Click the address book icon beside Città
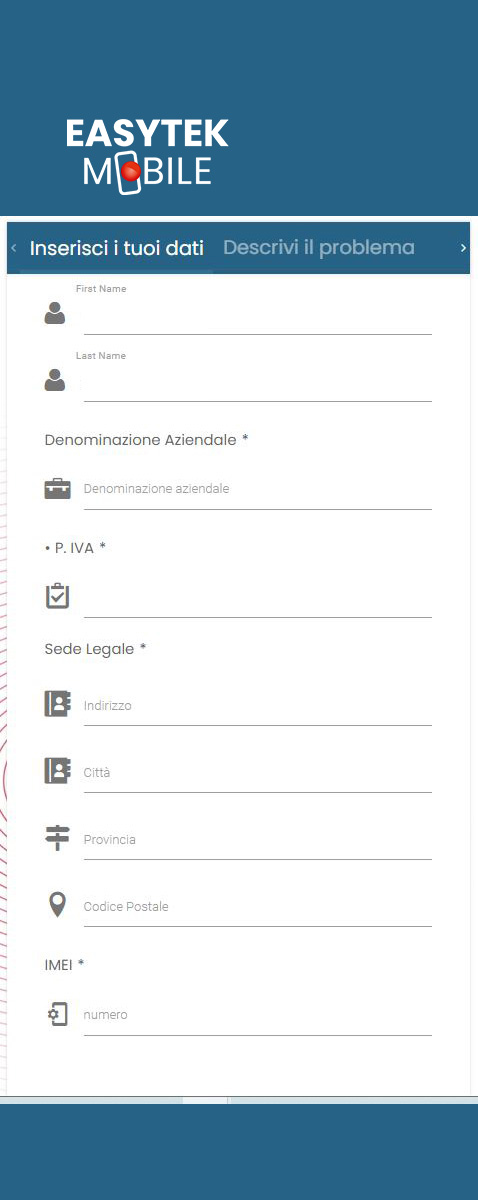Image resolution: width=478 pixels, height=1200 pixels. coord(57,771)
